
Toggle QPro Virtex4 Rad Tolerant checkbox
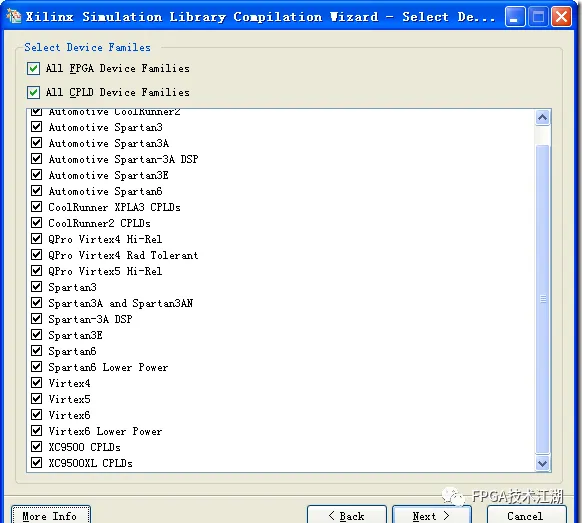[x=36, y=255]
